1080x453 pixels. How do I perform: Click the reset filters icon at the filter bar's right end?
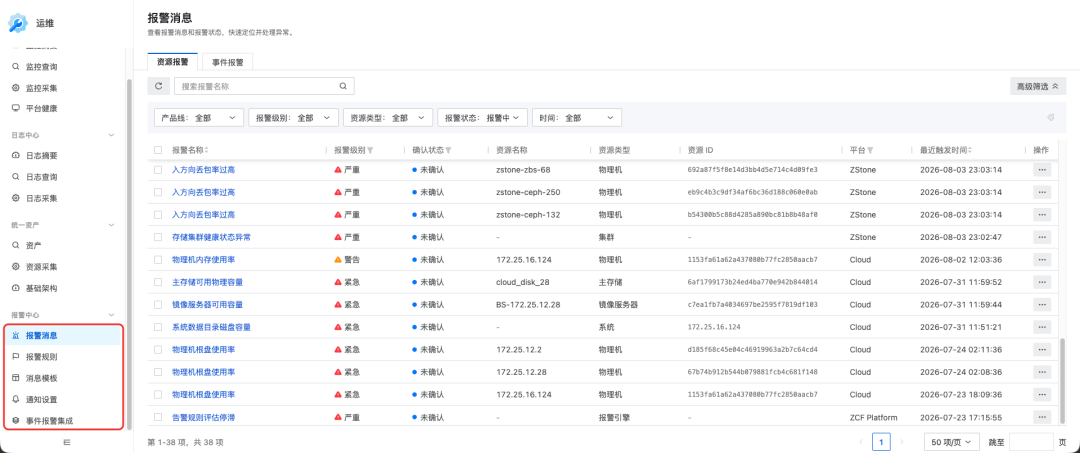pyautogui.click(x=1051, y=118)
